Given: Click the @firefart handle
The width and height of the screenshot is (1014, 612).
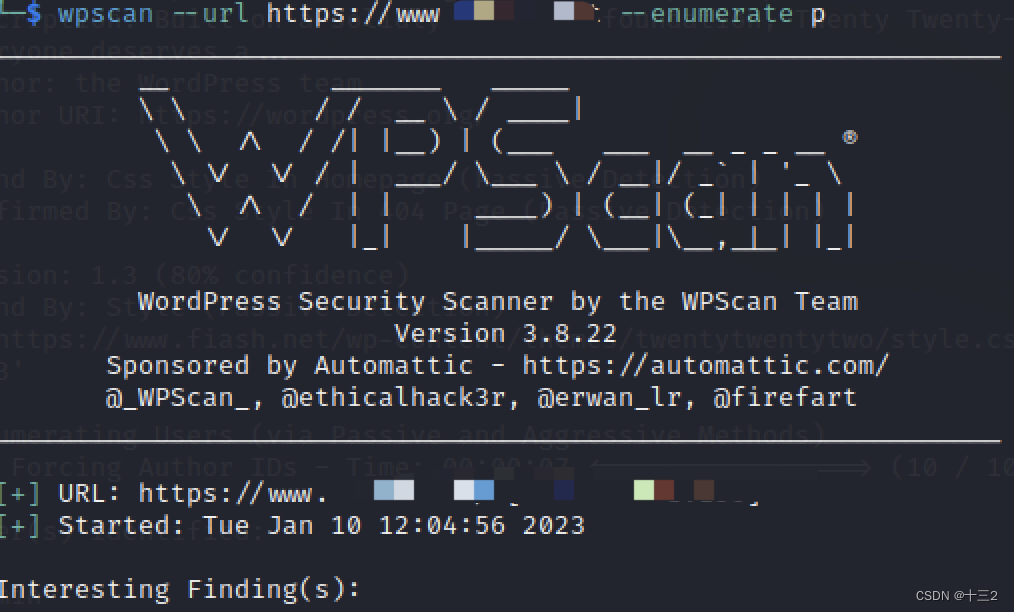Looking at the screenshot, I should (785, 397).
